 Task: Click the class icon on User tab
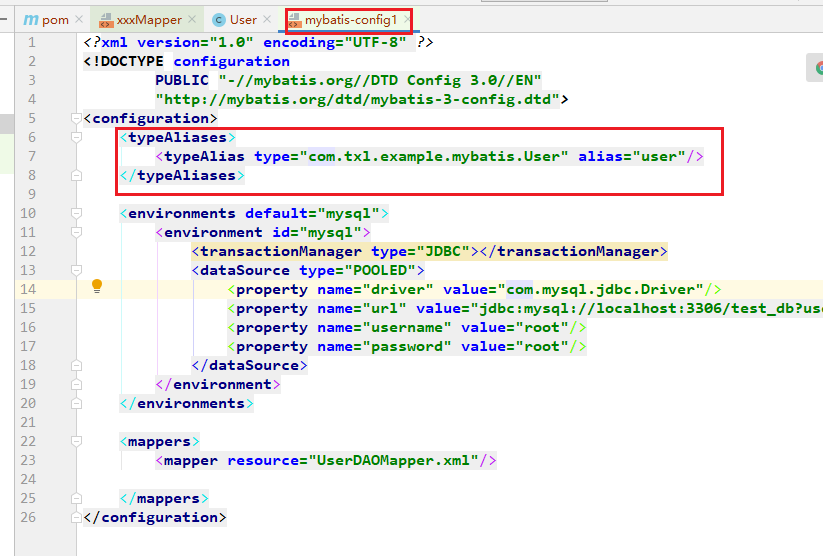tap(219, 20)
